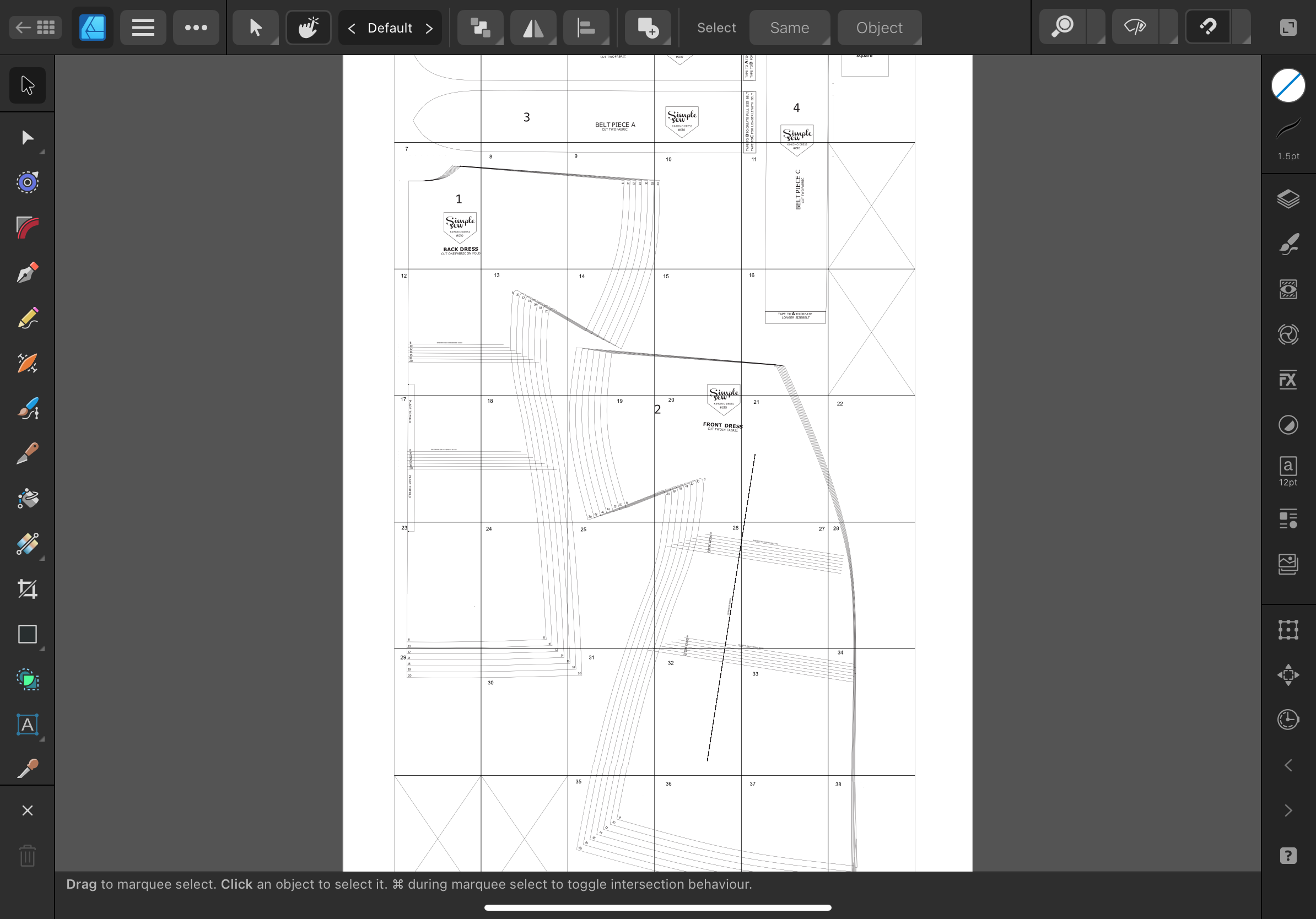Open the Transform studio
The image size is (1316, 919).
[x=1288, y=630]
